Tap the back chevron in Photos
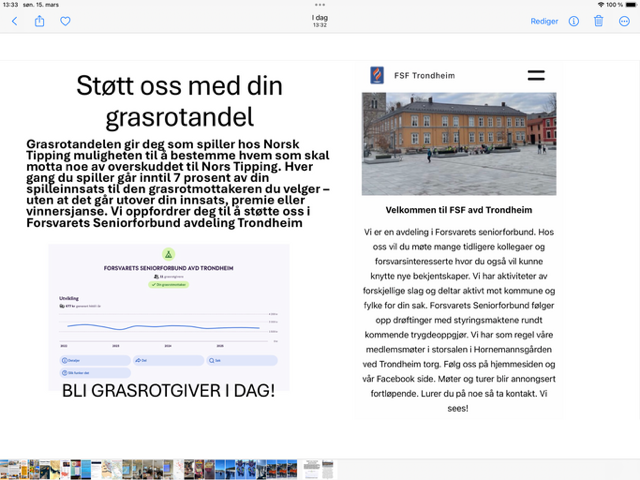 (x=14, y=21)
